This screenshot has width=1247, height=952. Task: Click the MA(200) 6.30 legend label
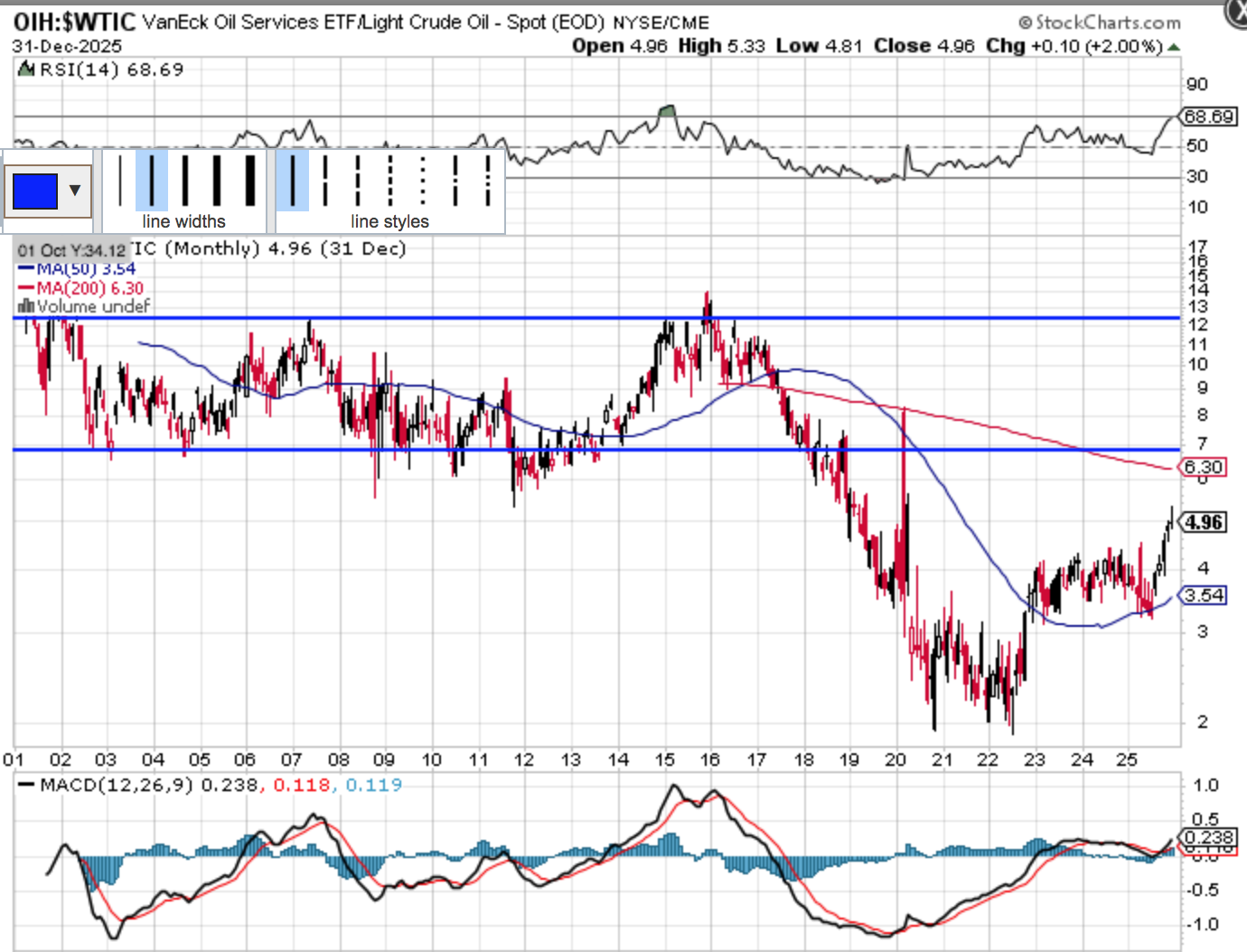[89, 288]
